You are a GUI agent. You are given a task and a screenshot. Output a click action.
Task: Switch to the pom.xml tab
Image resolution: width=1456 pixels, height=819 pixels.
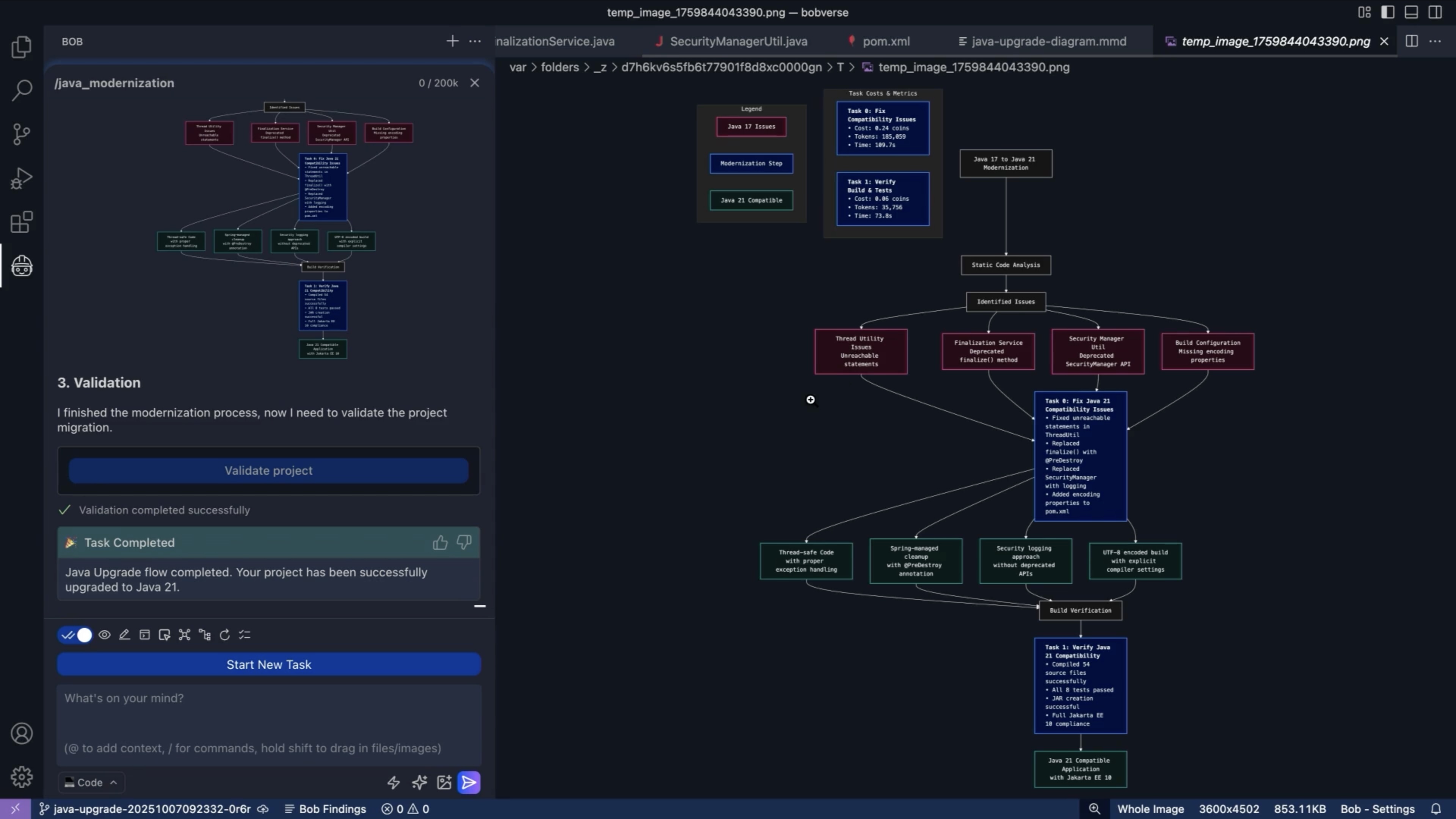click(886, 41)
